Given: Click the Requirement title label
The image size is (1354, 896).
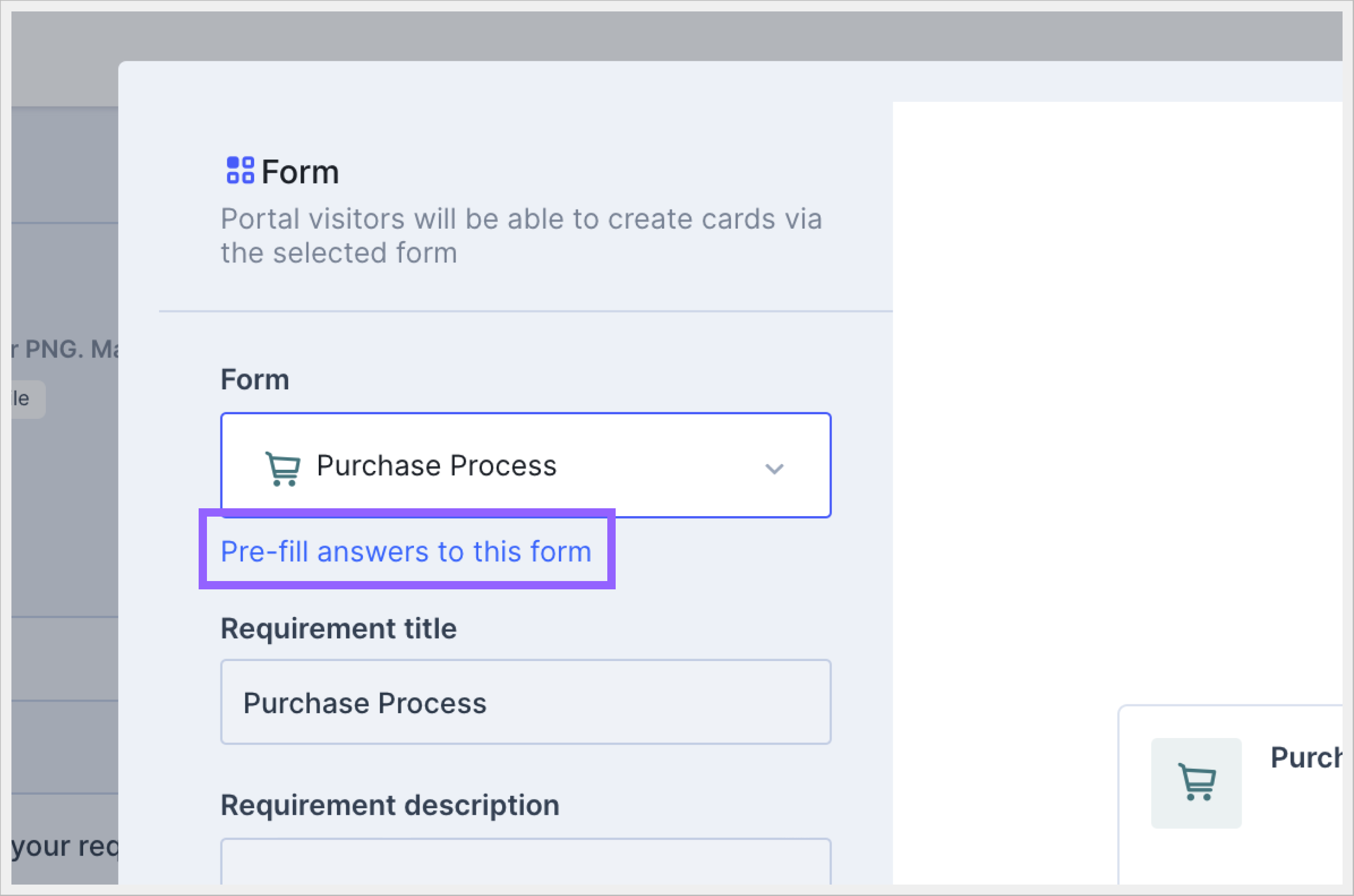Looking at the screenshot, I should (338, 628).
